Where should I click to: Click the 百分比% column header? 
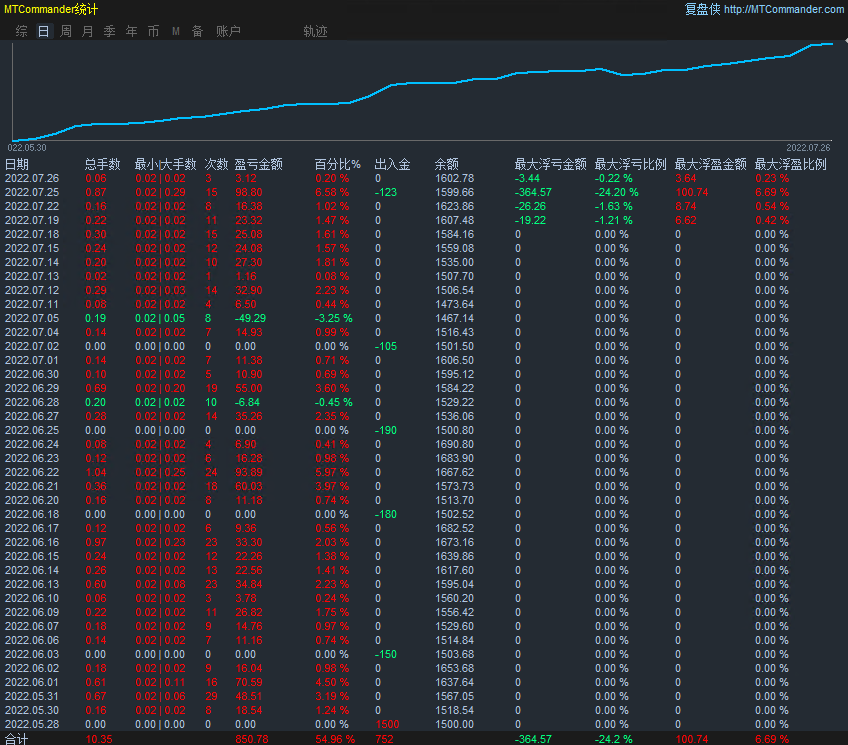[x=337, y=164]
